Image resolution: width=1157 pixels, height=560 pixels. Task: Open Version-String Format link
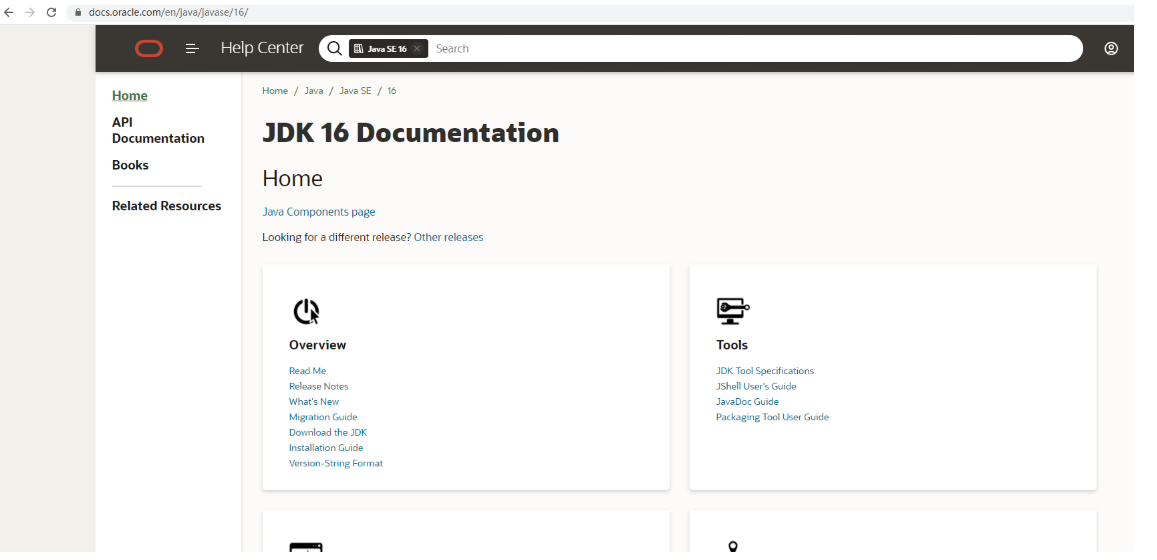[336, 463]
